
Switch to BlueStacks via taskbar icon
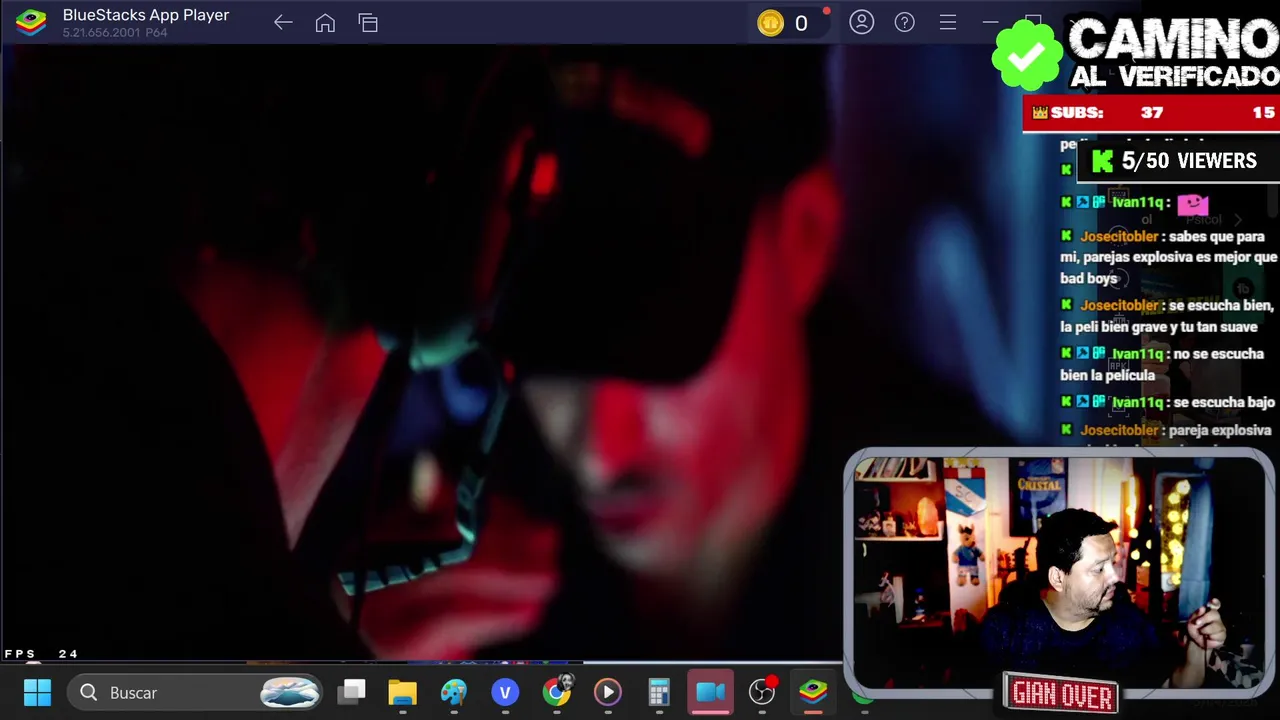click(x=813, y=691)
